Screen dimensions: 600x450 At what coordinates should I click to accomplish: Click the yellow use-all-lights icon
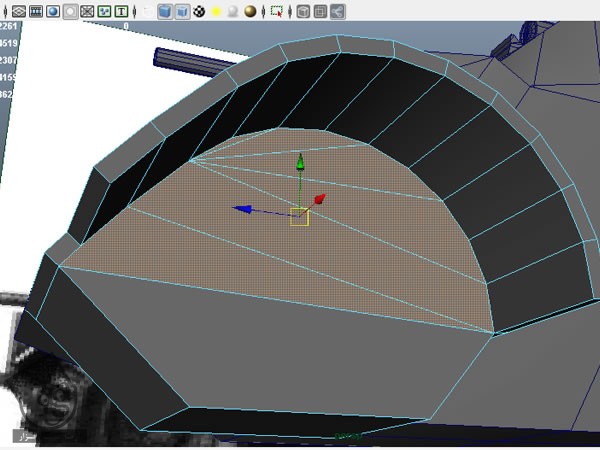215,11
